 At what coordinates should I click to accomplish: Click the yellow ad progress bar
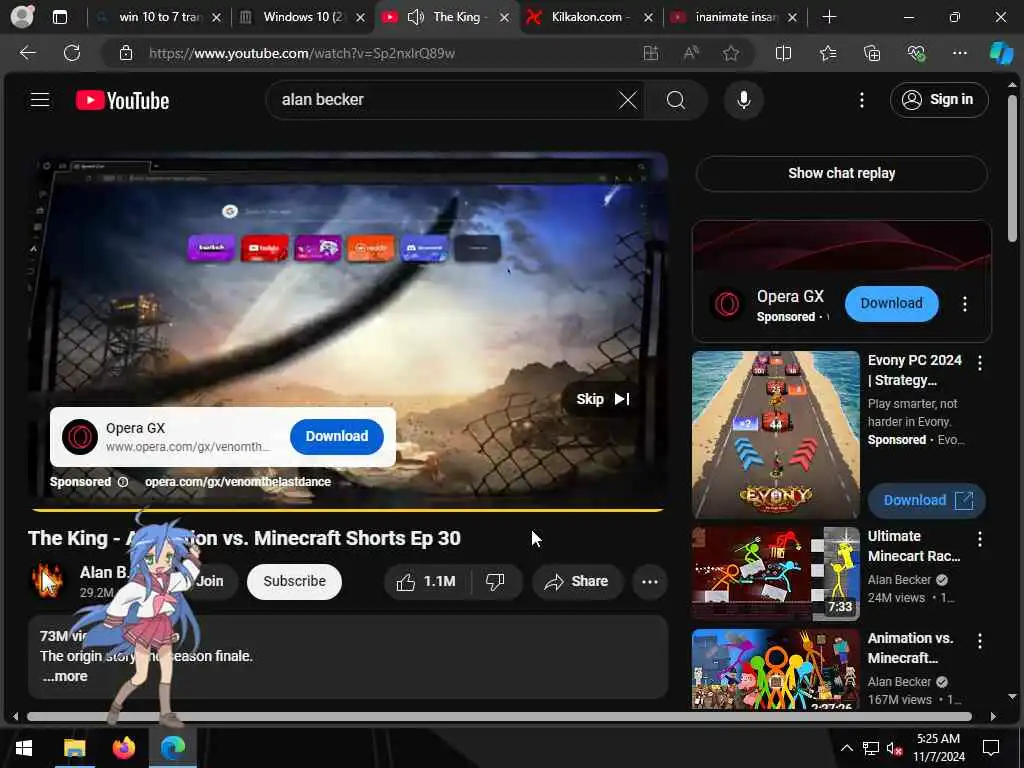[348, 509]
